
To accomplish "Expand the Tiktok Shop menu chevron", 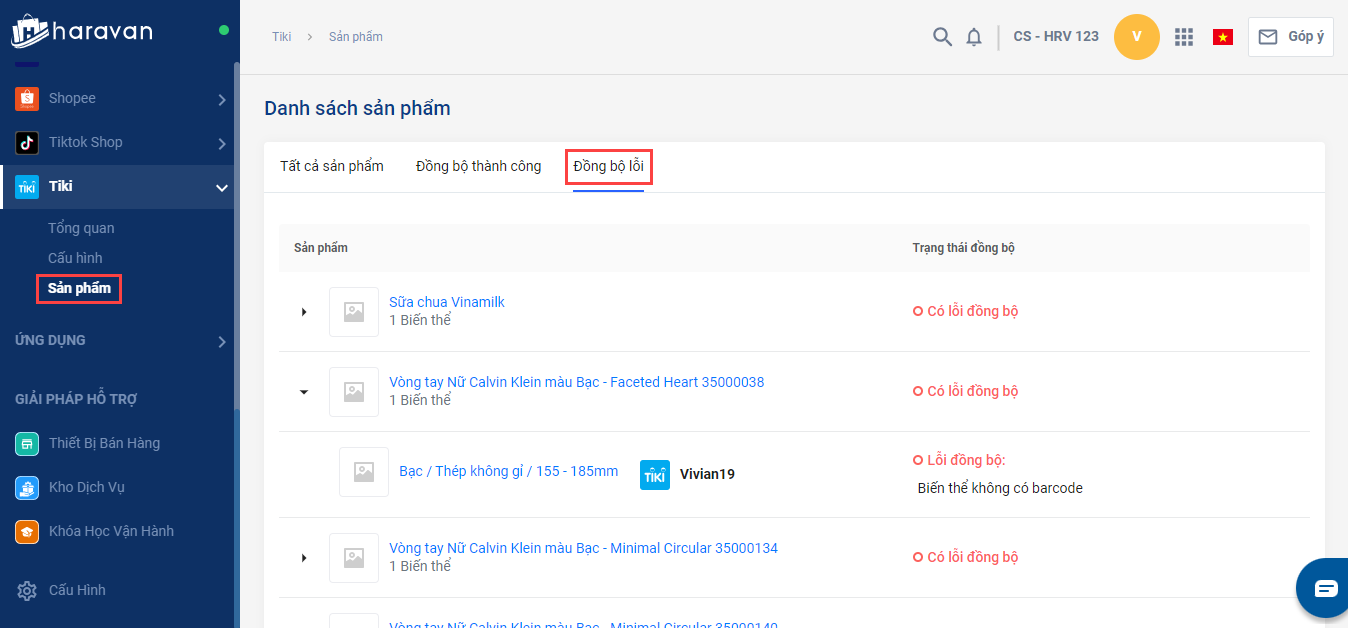I will (x=221, y=143).
